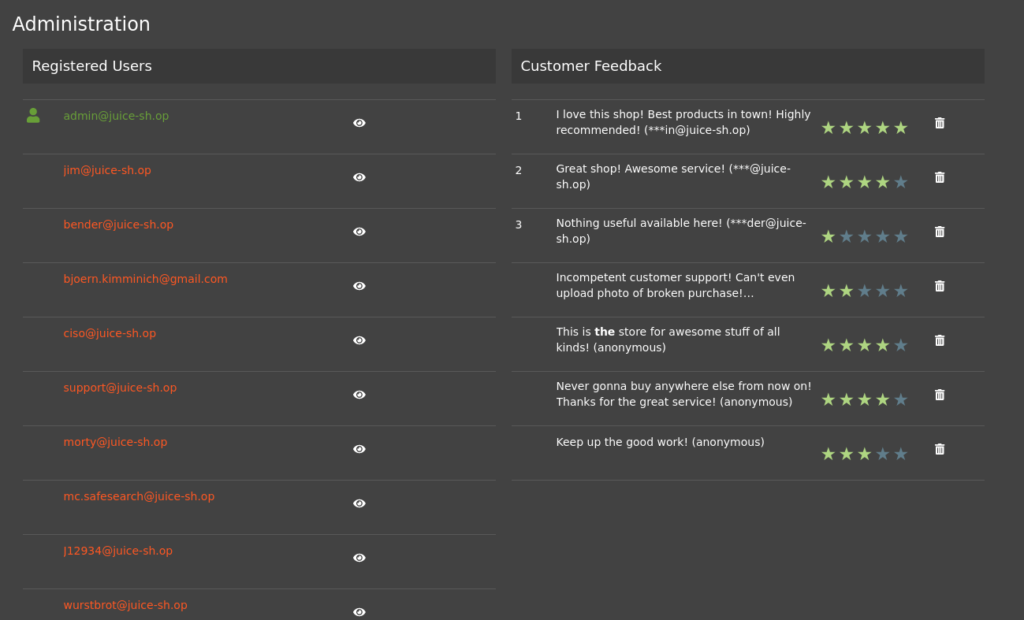View jim@juice-sh.op user details via eye icon

pyautogui.click(x=359, y=177)
